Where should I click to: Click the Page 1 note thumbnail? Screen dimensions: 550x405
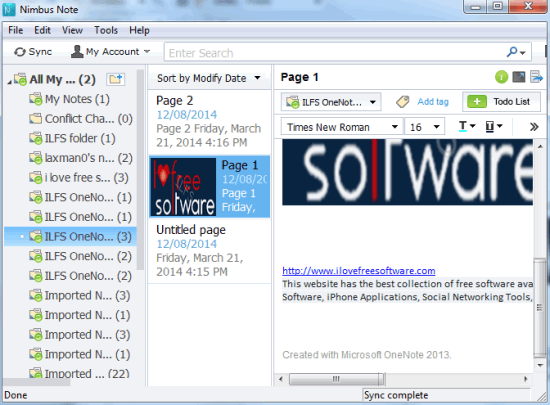point(183,187)
